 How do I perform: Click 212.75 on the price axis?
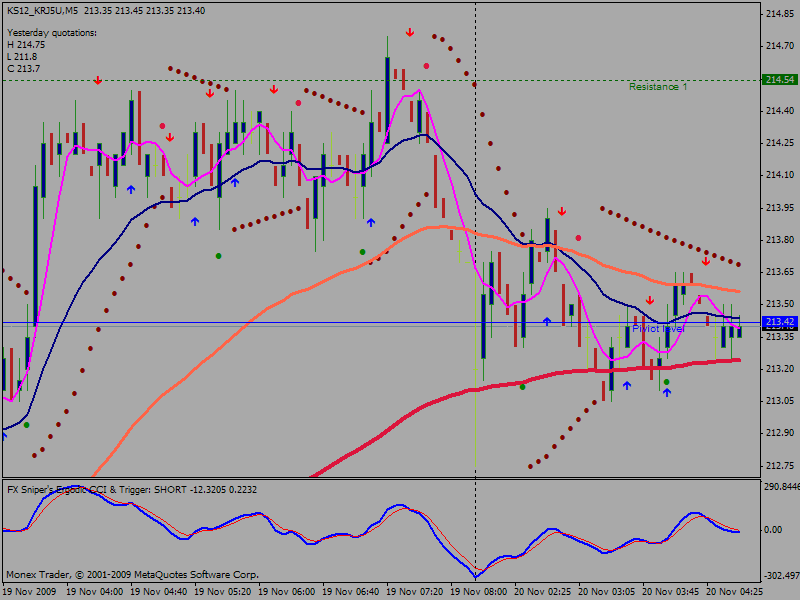[x=780, y=465]
